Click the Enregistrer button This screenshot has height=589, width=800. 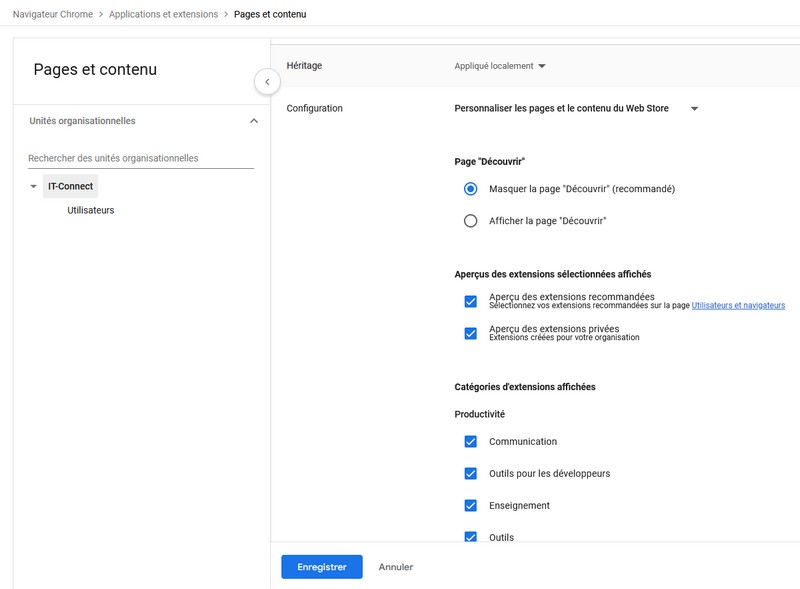pyautogui.click(x=322, y=567)
